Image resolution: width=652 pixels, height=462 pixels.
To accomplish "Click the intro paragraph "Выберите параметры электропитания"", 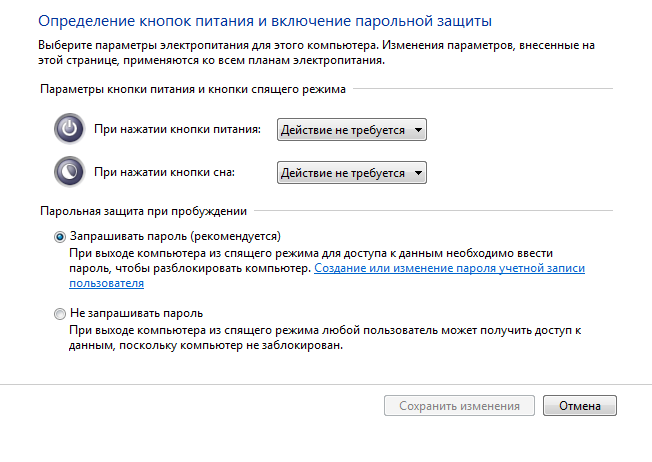I will tap(316, 52).
